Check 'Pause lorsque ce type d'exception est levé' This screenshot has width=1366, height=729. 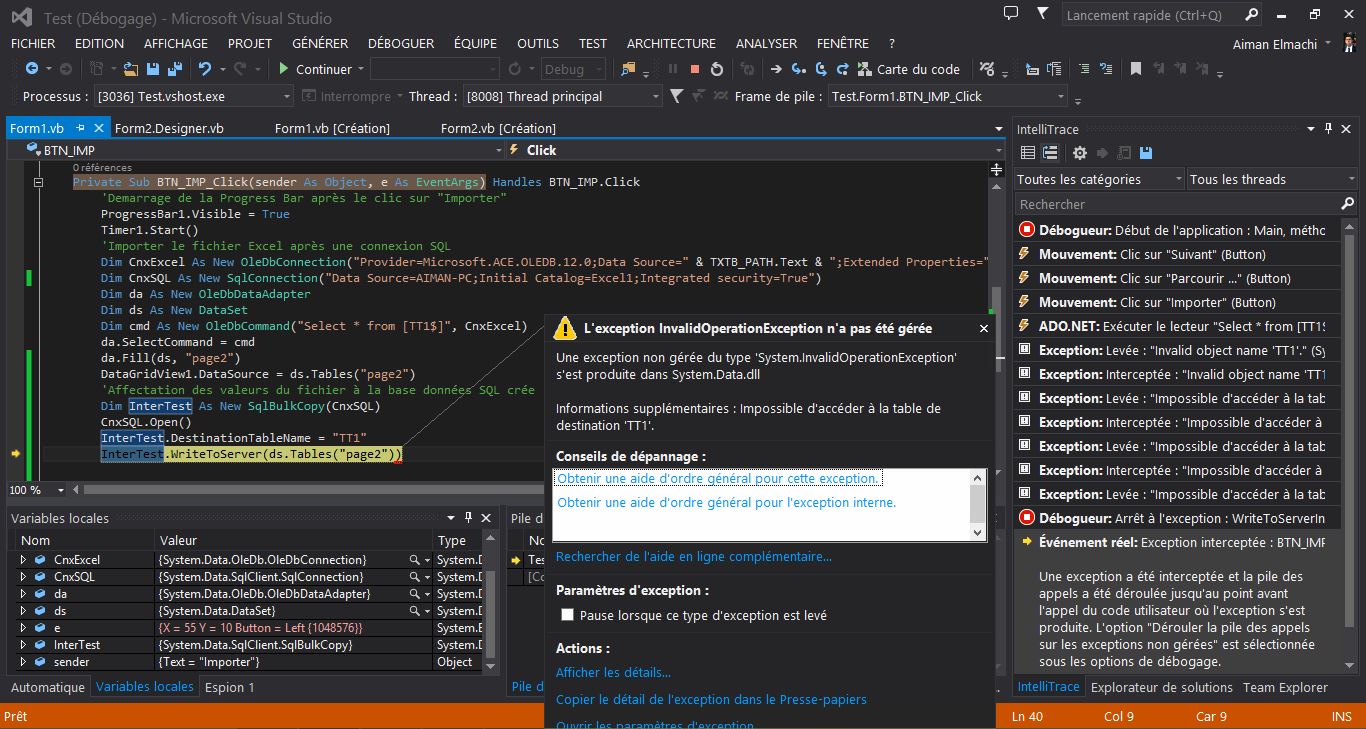pos(568,615)
